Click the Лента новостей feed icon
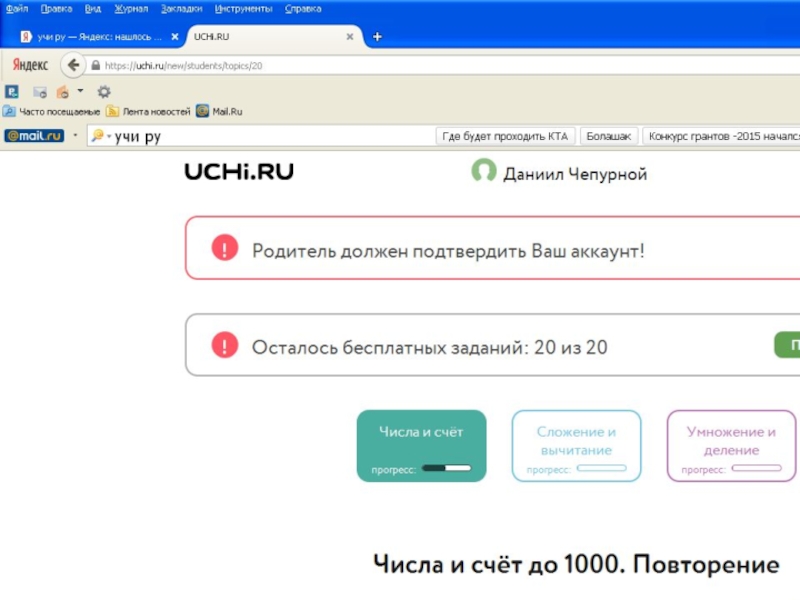800x600 pixels. click(113, 111)
